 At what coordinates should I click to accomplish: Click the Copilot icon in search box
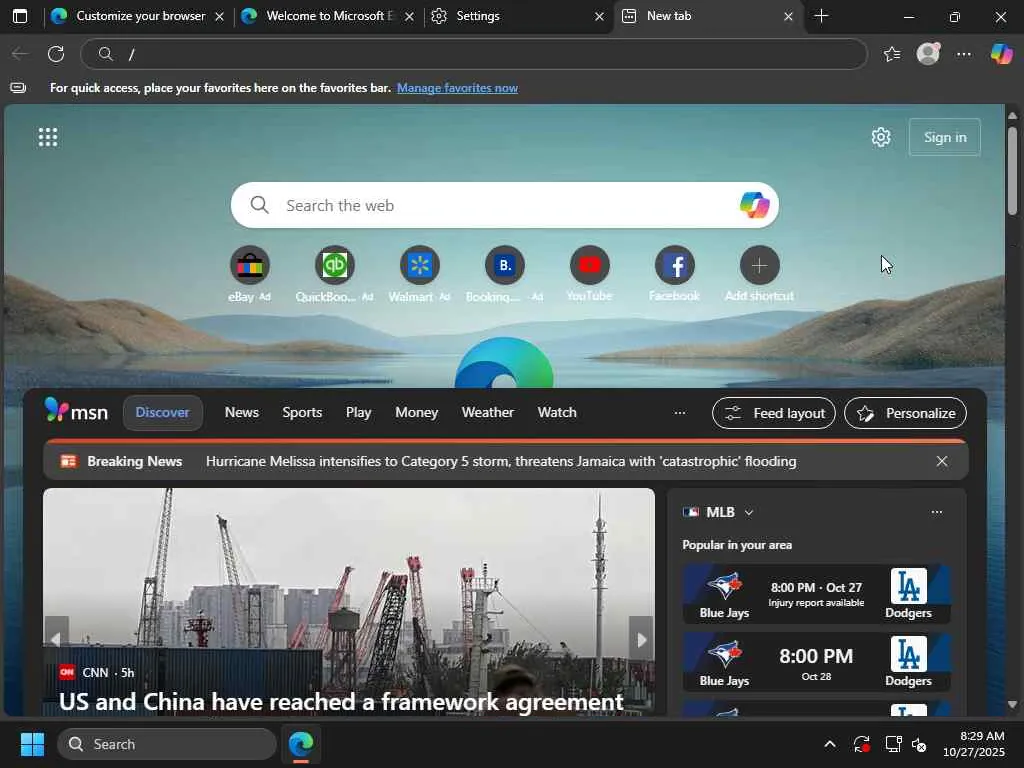pyautogui.click(x=754, y=205)
